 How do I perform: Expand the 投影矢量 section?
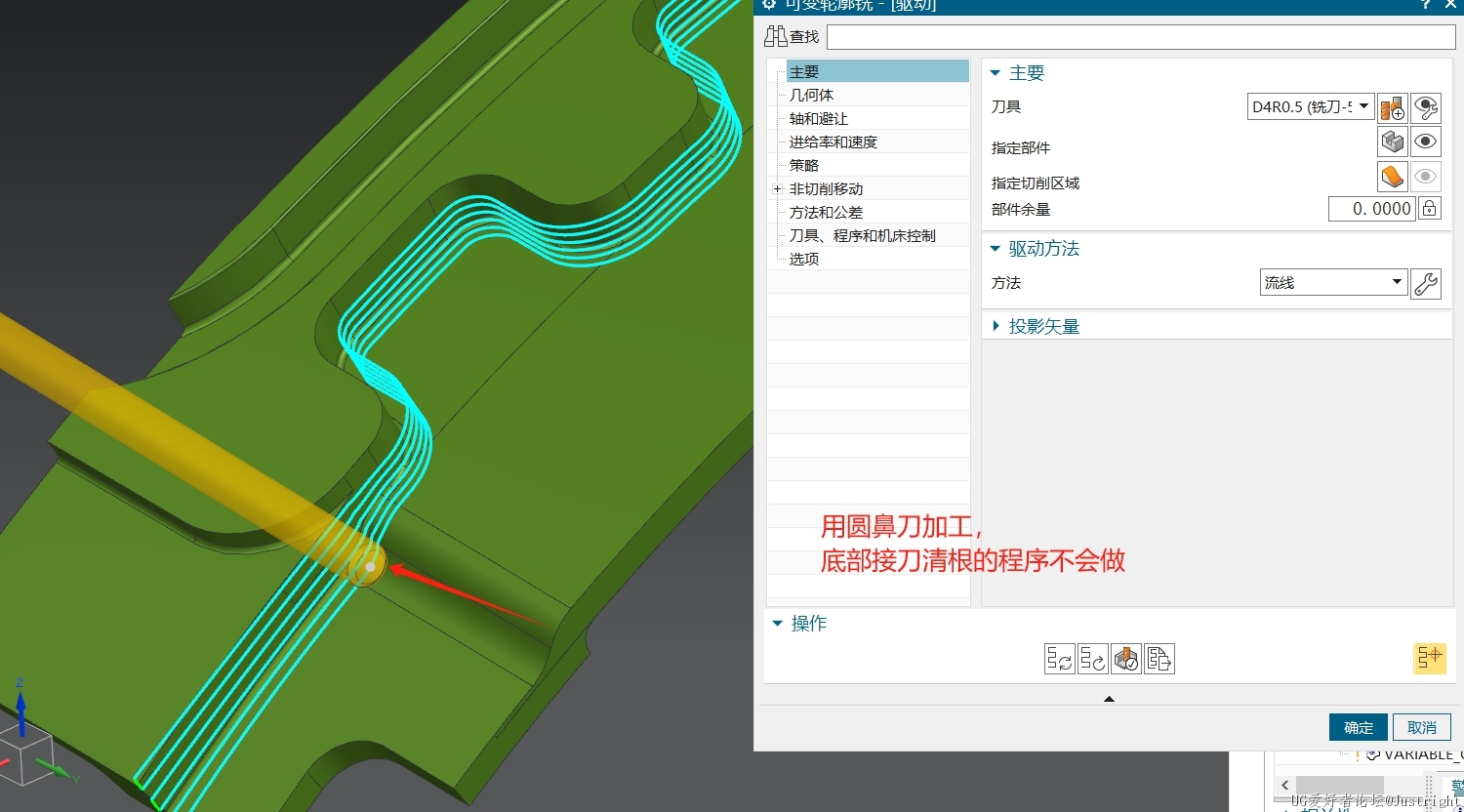coord(996,326)
